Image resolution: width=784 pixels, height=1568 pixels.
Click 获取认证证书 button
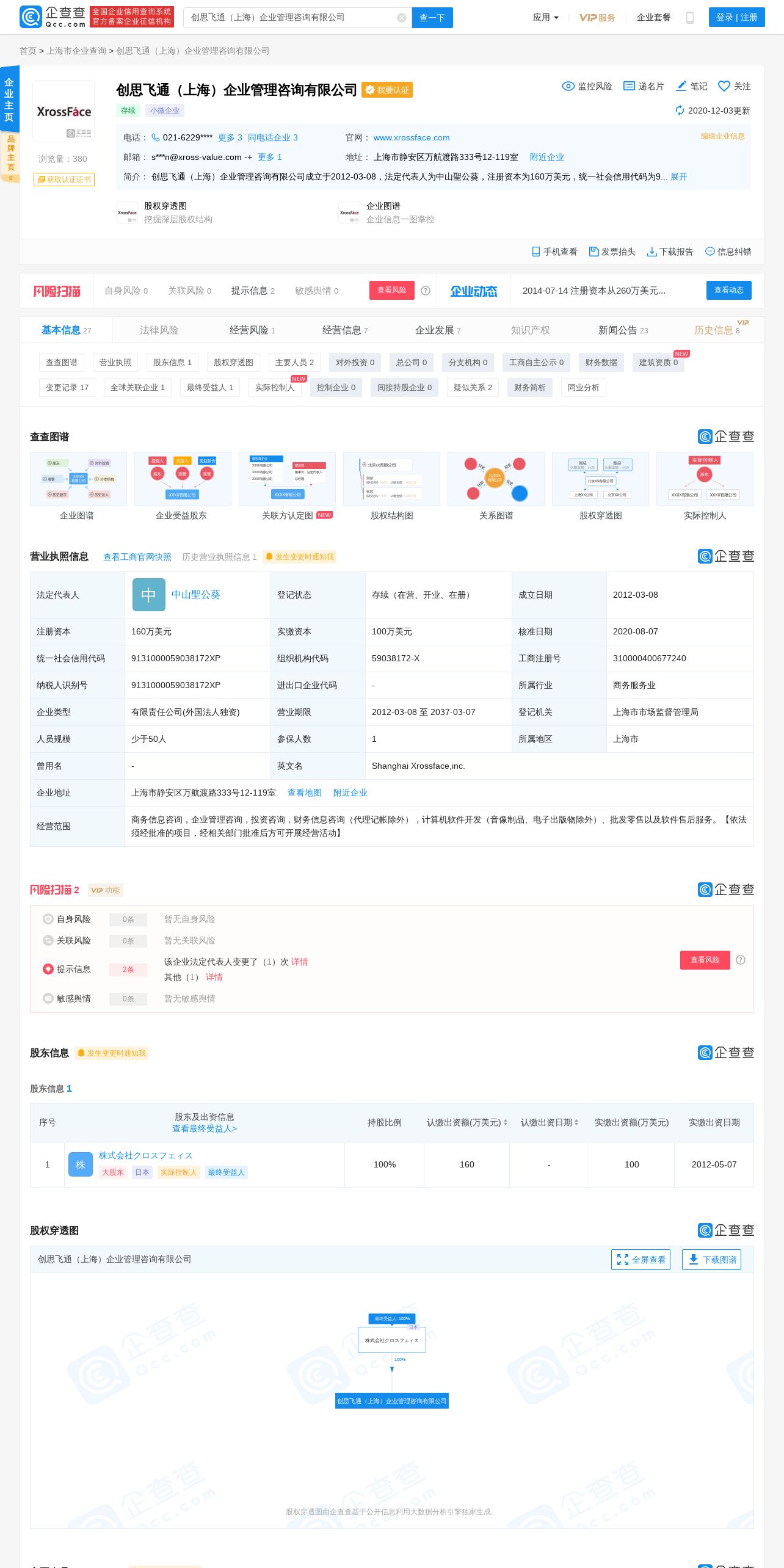[x=64, y=180]
